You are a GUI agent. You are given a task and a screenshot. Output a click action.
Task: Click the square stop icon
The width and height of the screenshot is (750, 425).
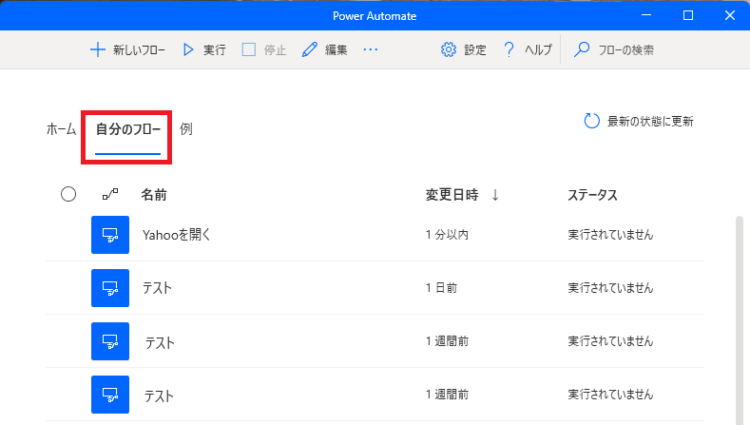pyautogui.click(x=249, y=50)
